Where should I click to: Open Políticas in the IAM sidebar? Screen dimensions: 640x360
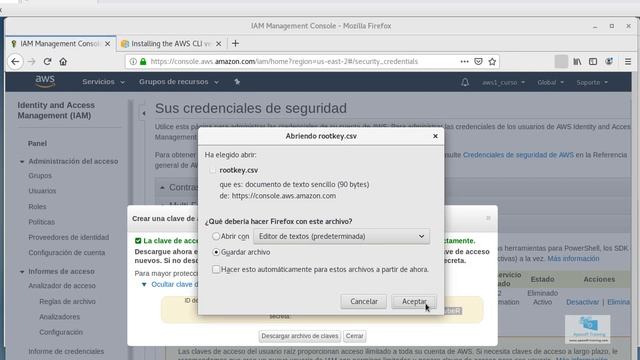(x=41, y=222)
